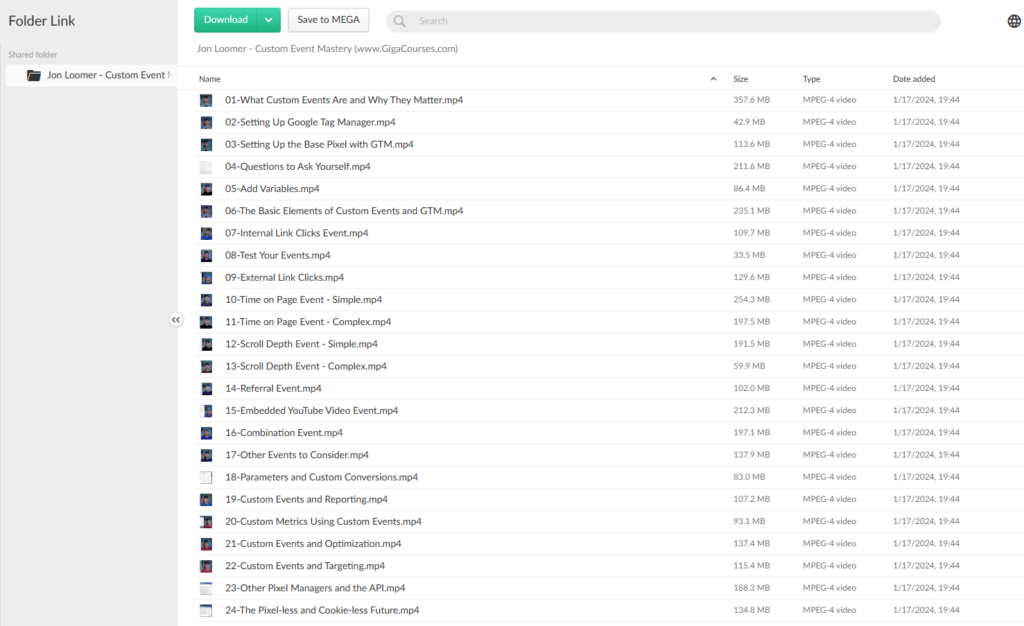Click the magnifier icon in search bar

click(x=401, y=21)
